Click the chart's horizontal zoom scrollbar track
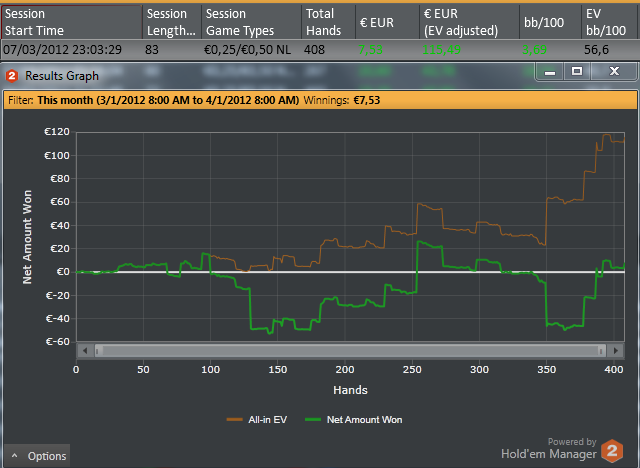This screenshot has width=640, height=468. click(350, 350)
